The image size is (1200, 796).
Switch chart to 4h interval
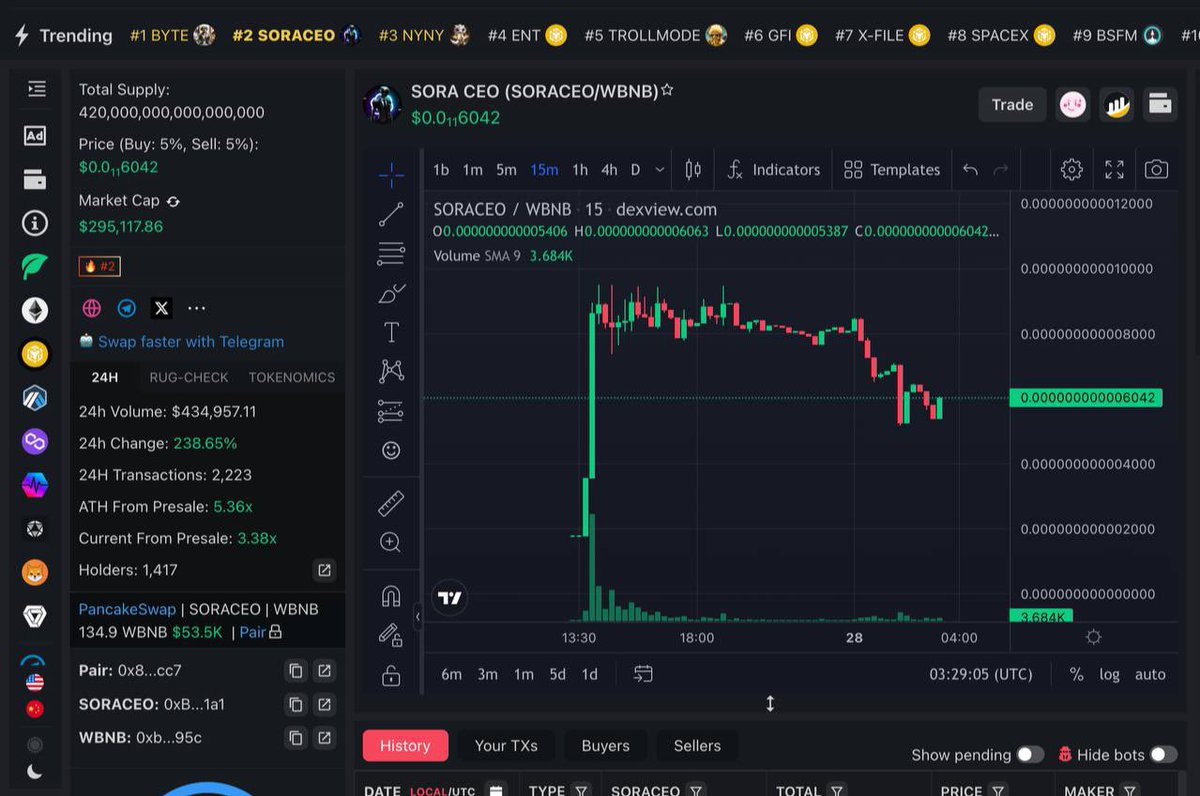[609, 170]
